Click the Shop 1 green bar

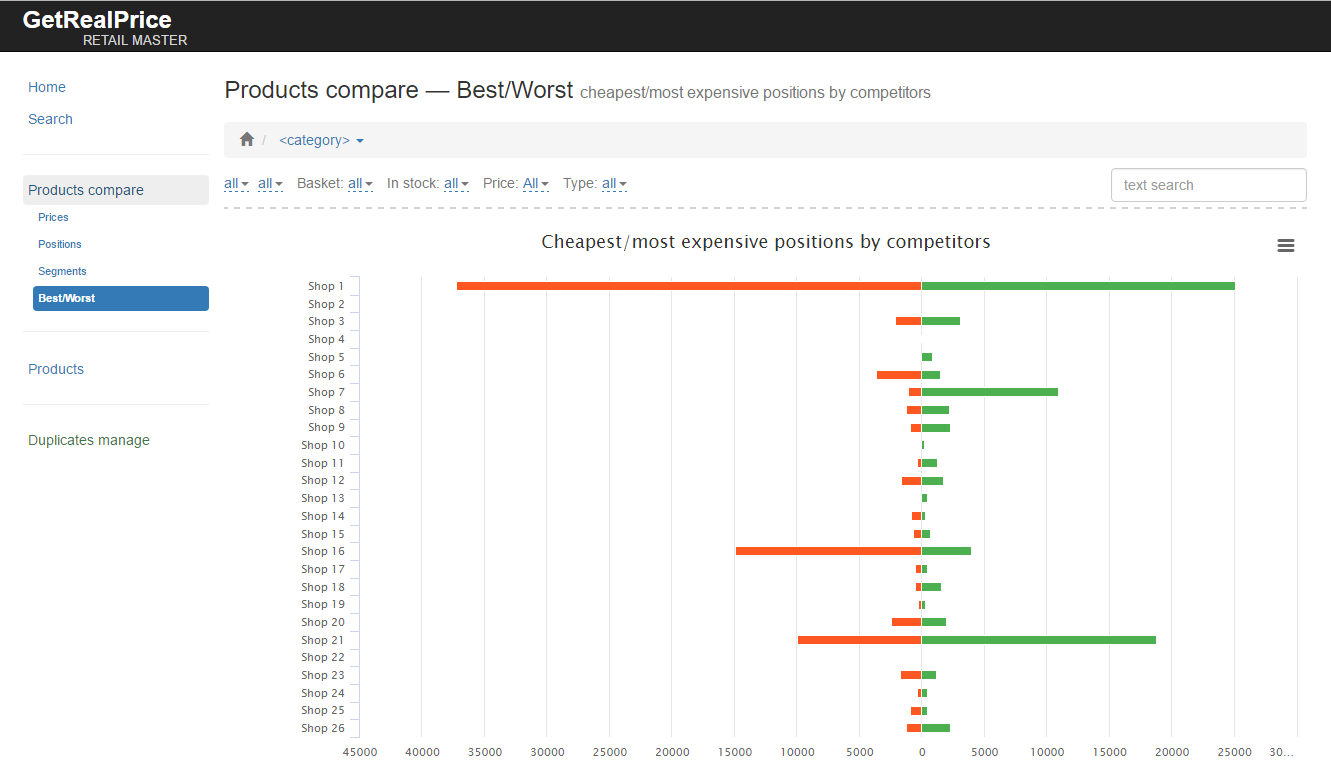[x=1078, y=286]
